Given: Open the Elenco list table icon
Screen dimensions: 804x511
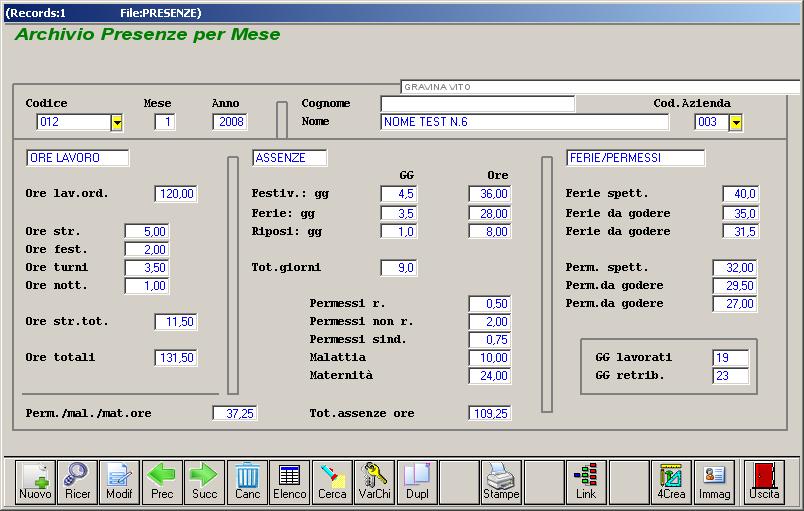Looking at the screenshot, I should [x=290, y=482].
